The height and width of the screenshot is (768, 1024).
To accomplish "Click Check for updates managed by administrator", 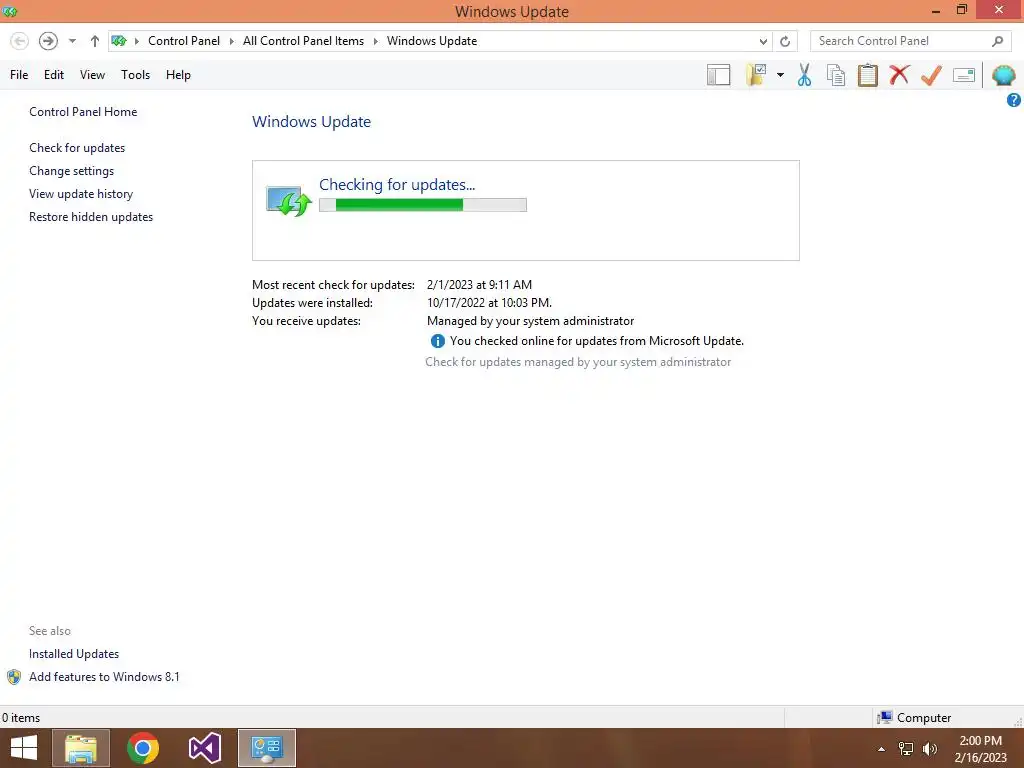I will (x=578, y=362).
